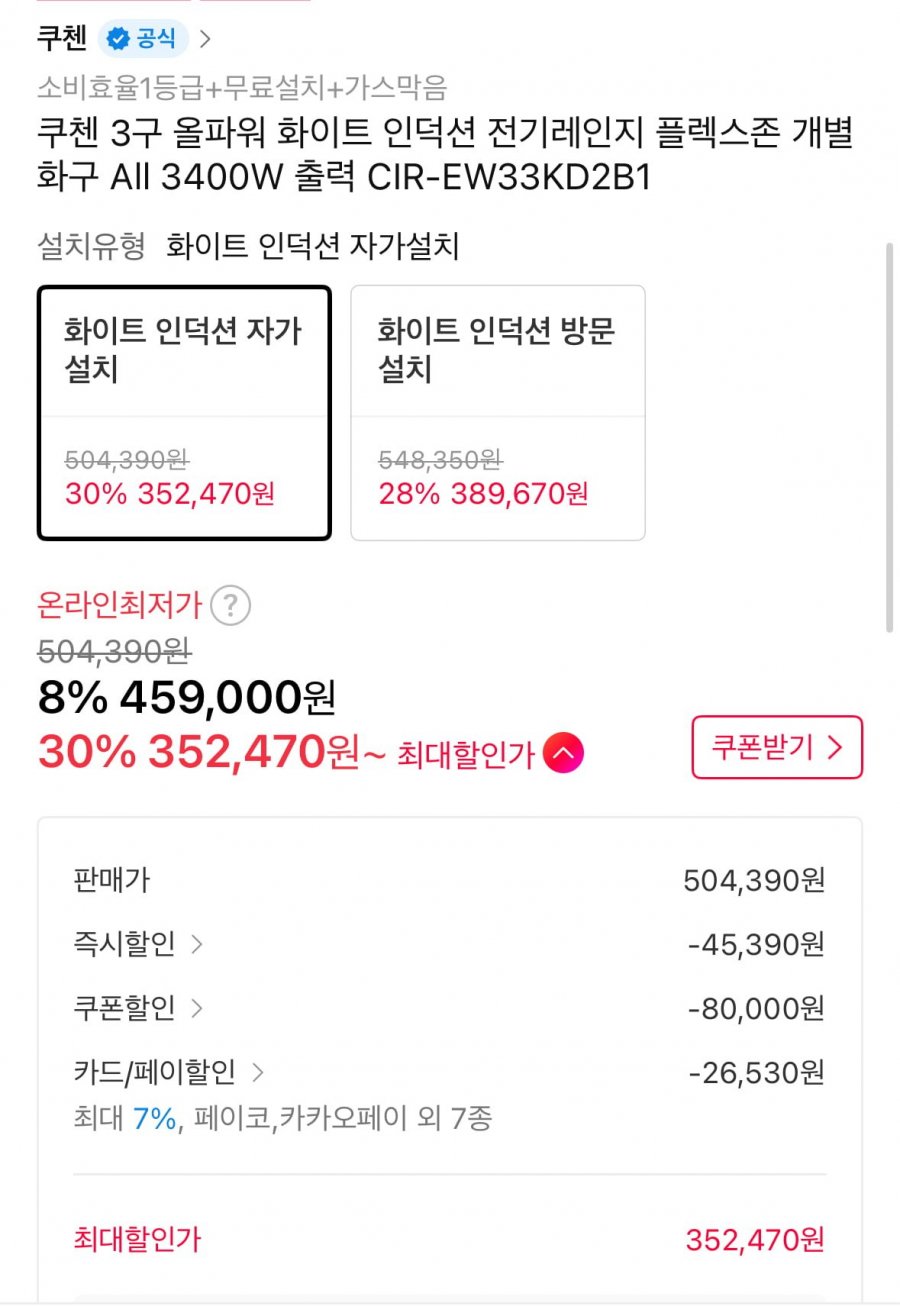Expand 카드/페이할인 details chevron
The height and width of the screenshot is (1306, 900).
[258, 1073]
